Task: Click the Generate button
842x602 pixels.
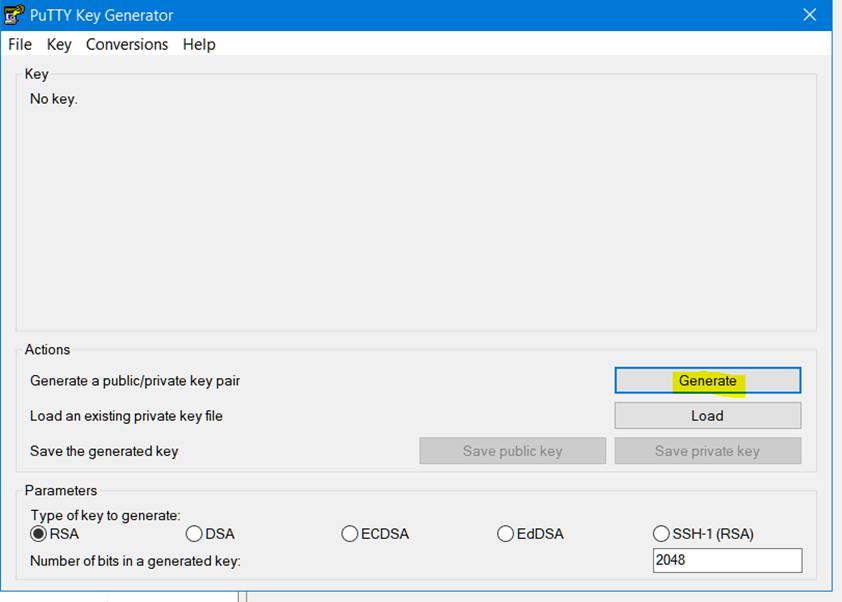Action: [707, 380]
